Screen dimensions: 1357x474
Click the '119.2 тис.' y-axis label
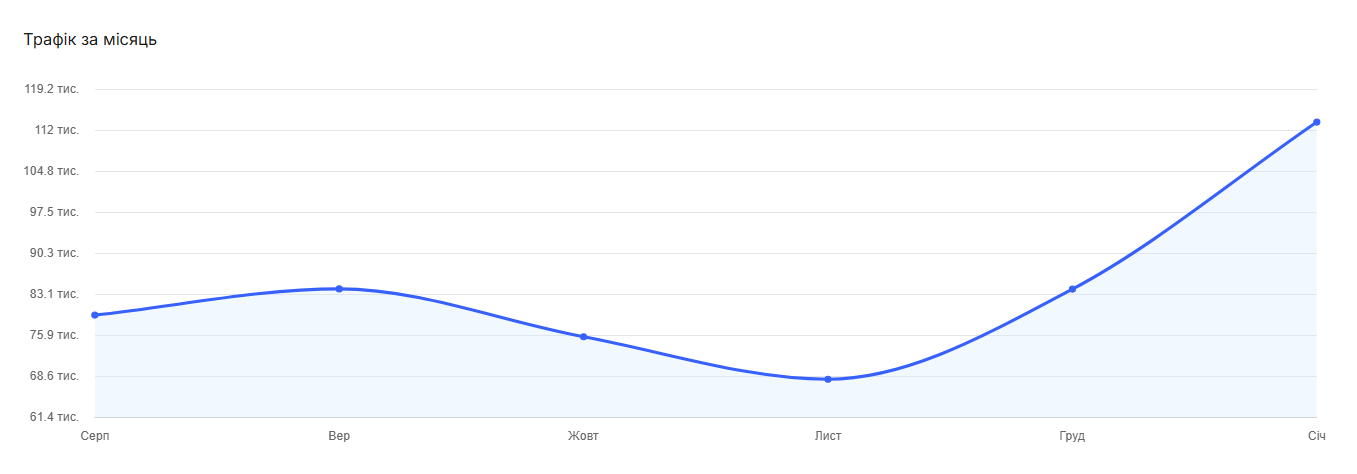tap(52, 89)
